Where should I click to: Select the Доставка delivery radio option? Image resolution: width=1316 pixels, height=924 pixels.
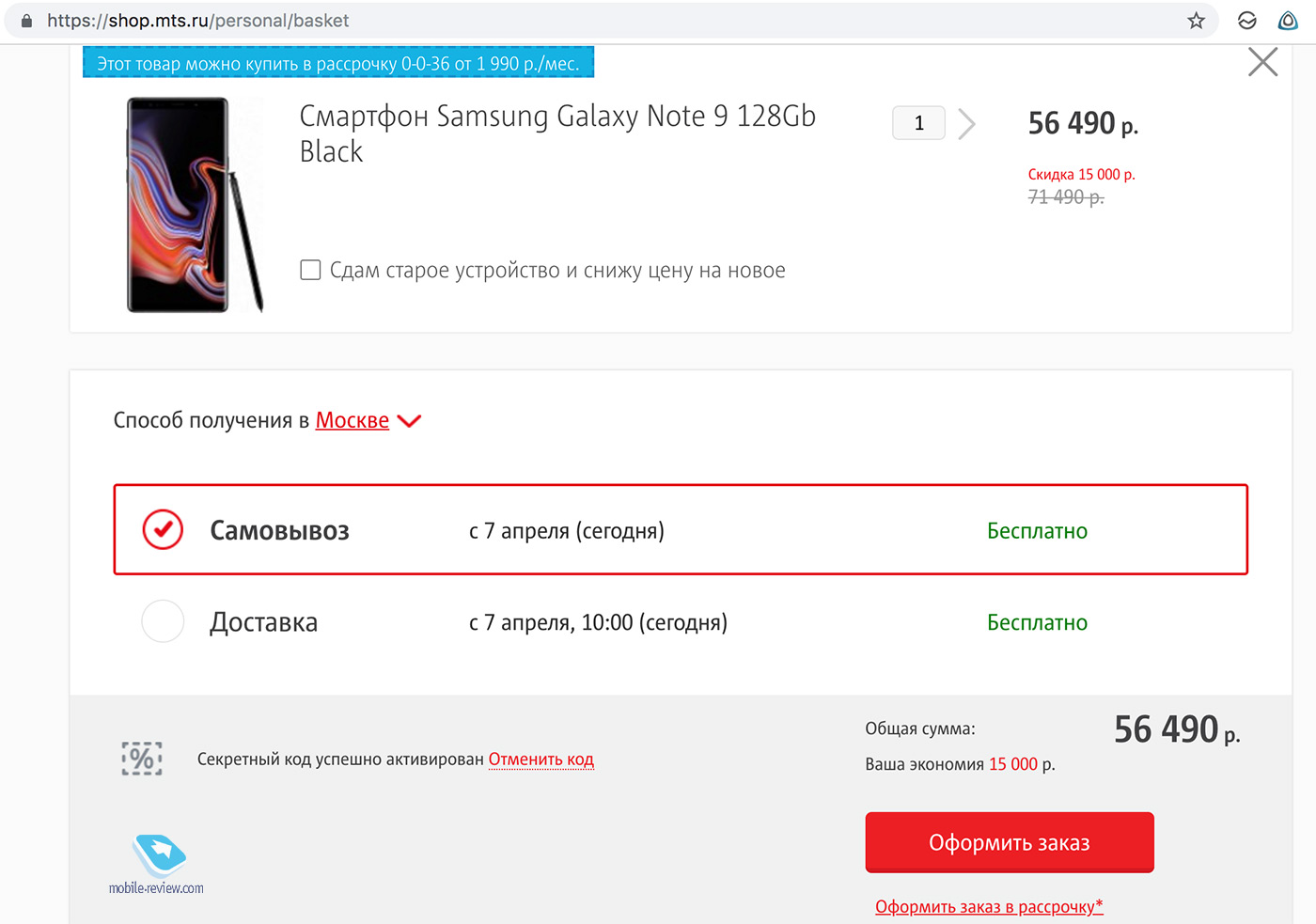[163, 621]
